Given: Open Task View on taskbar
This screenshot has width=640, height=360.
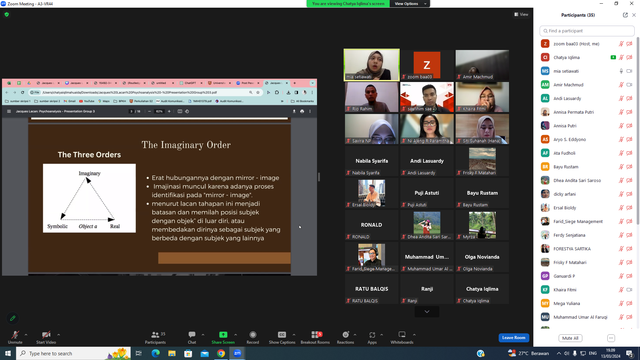Looking at the screenshot, I should click(x=139, y=353).
